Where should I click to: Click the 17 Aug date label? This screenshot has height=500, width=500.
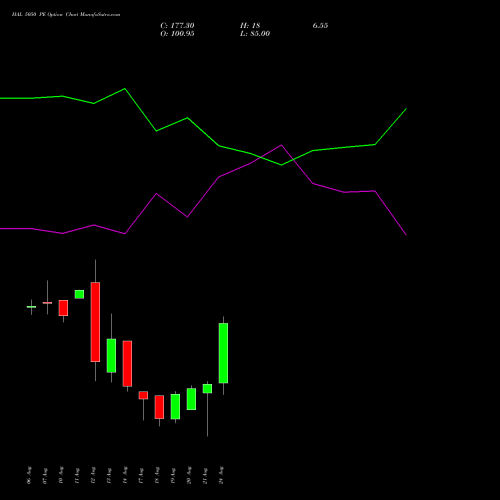coord(141,475)
